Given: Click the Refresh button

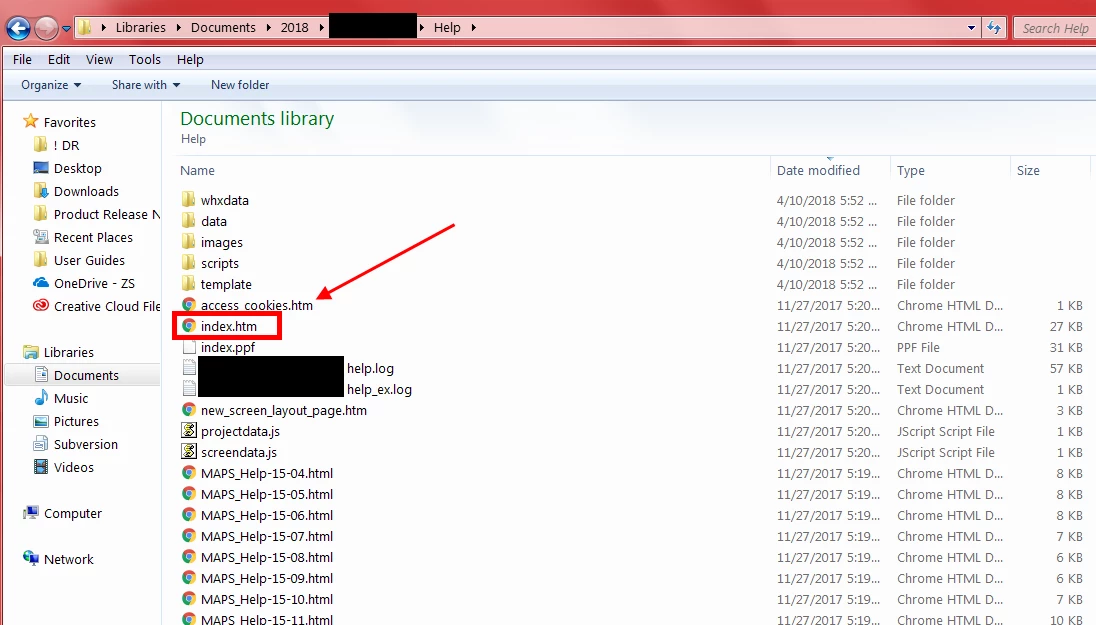Looking at the screenshot, I should pos(994,28).
